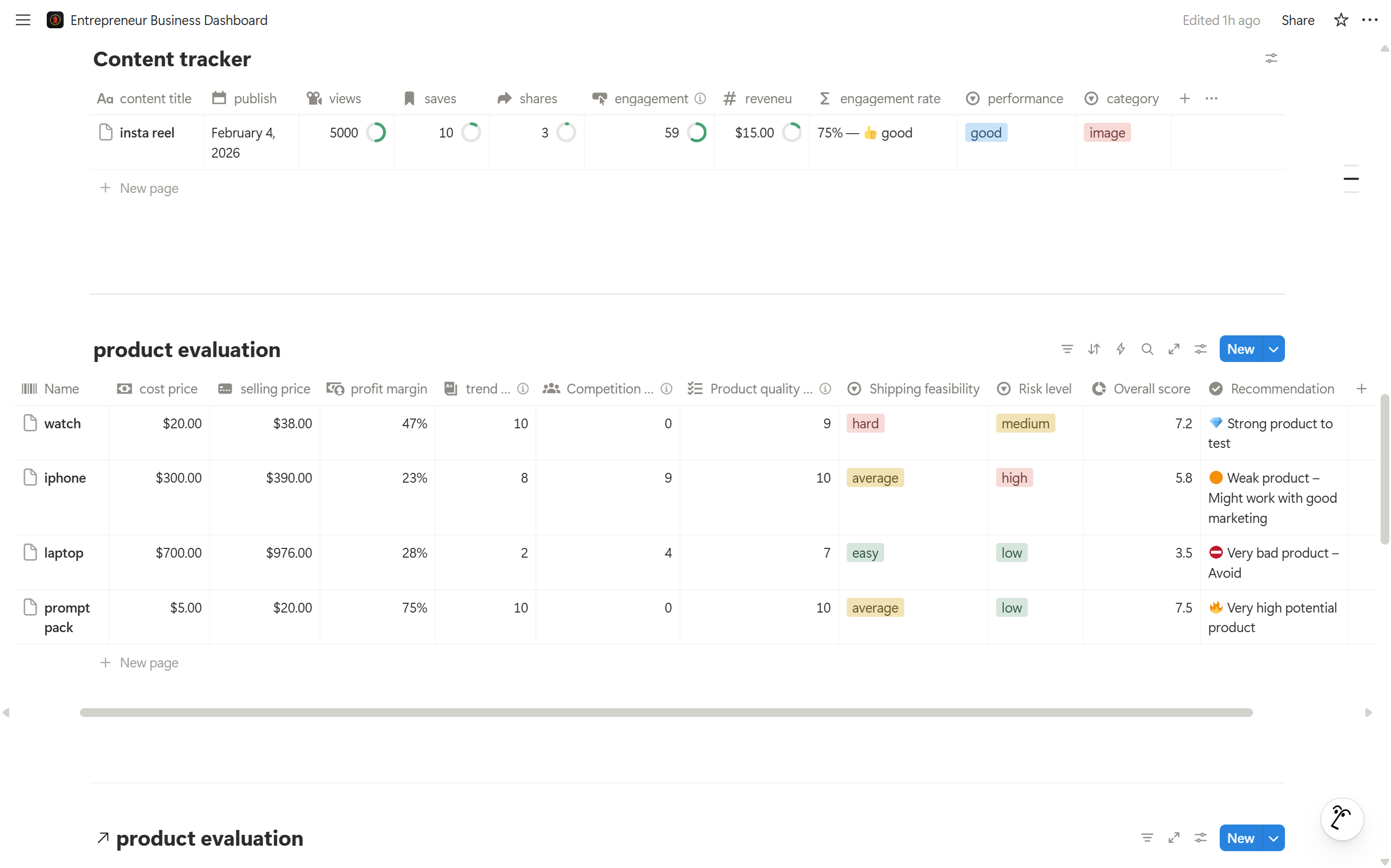This screenshot has height=868, width=1391.
Task: Click the info icon beside engagement column
Action: (700, 99)
